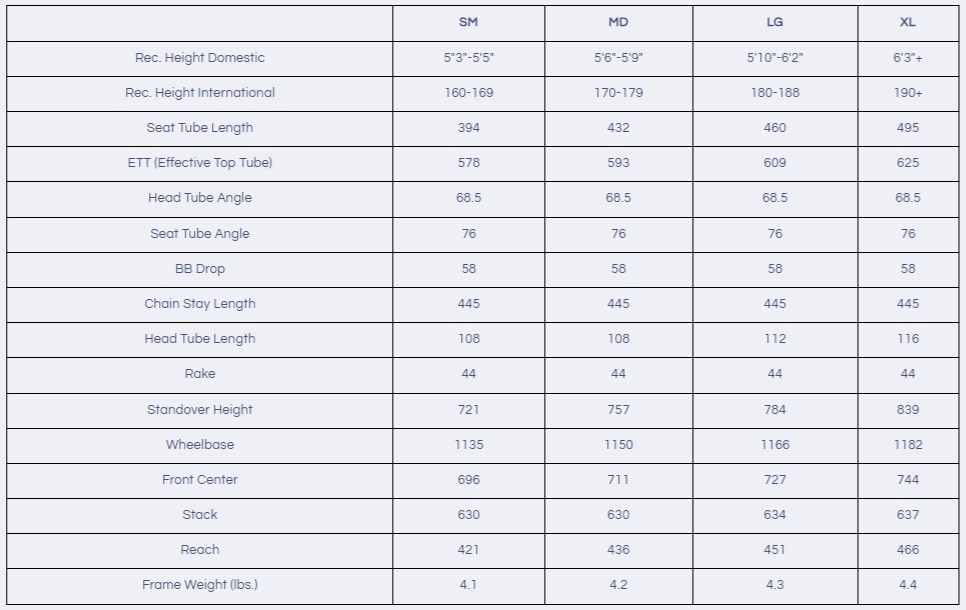966x610 pixels.
Task: Select the LG size column header
Action: point(774,22)
